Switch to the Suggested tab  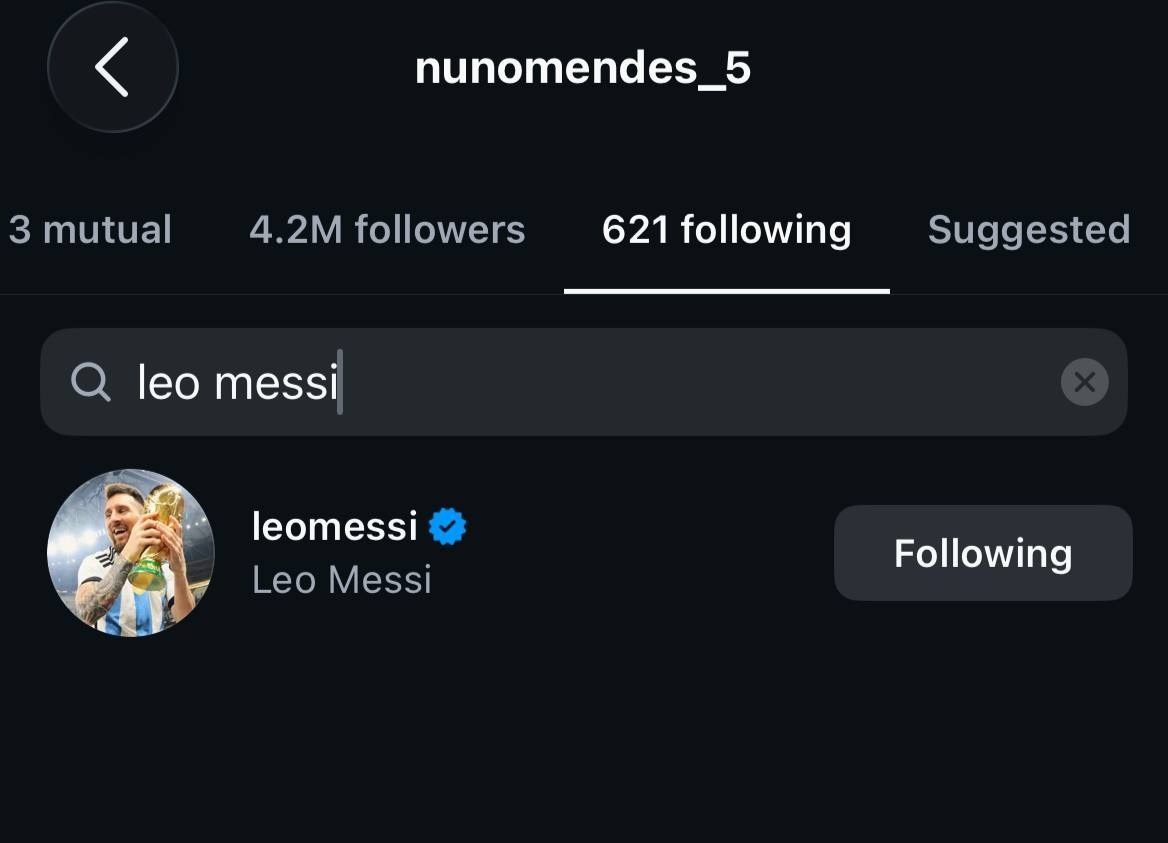(1029, 231)
